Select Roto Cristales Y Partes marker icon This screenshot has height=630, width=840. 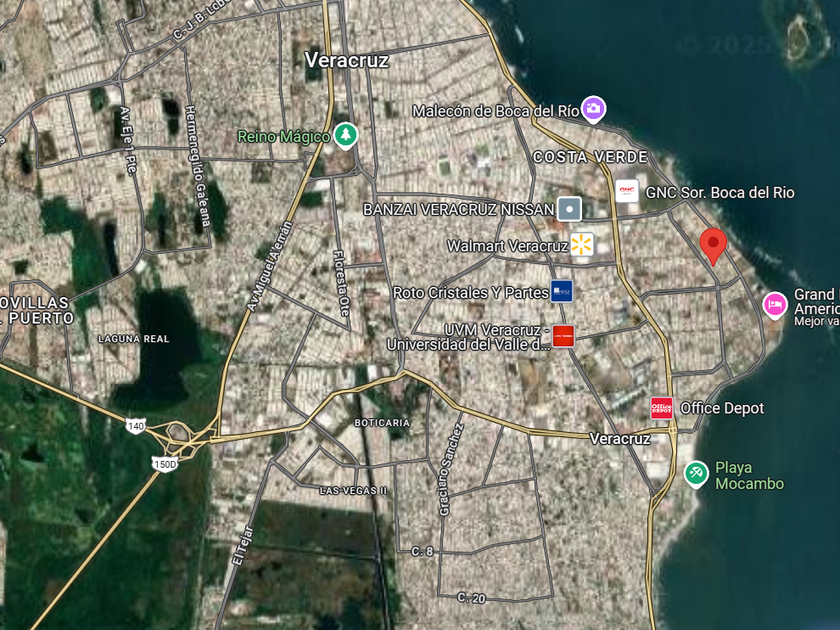[x=562, y=291]
